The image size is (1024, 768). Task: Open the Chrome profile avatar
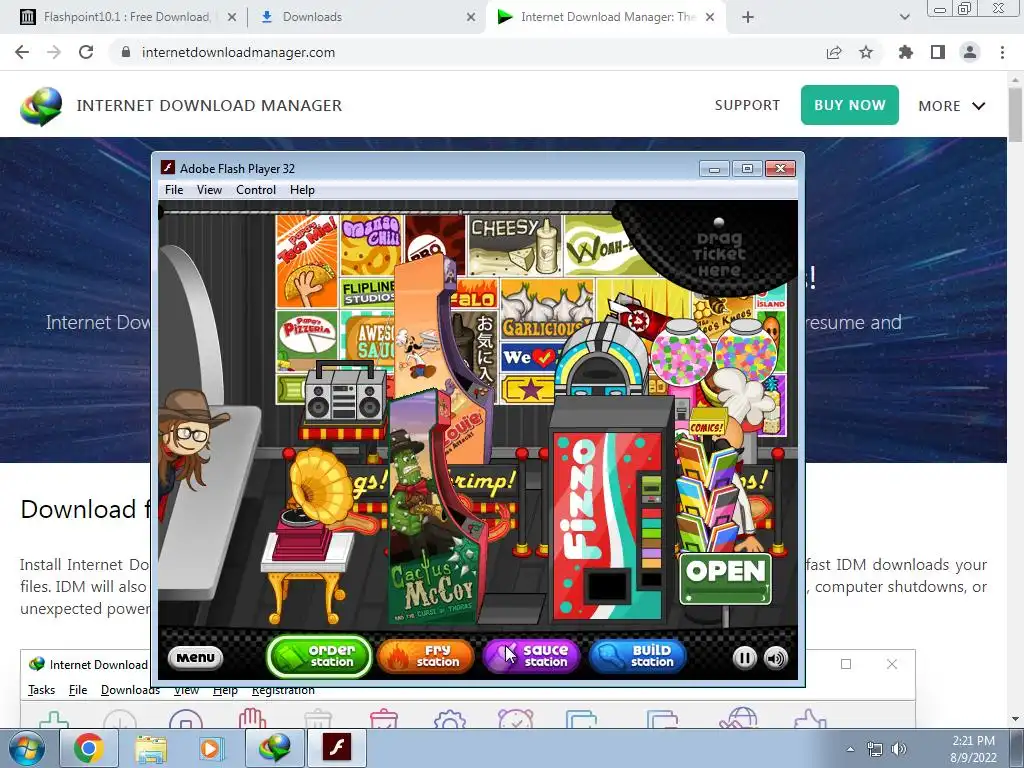click(970, 52)
